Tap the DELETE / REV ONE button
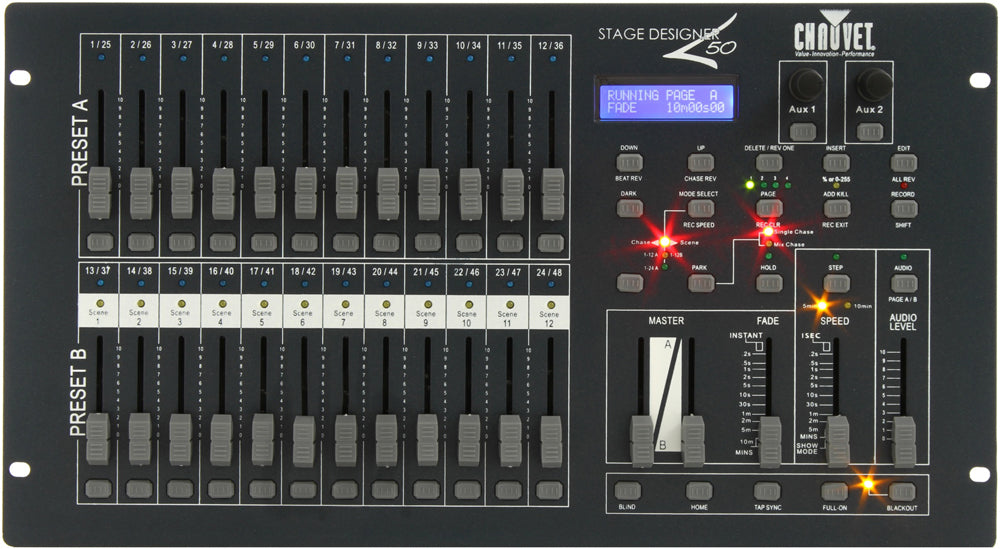 (769, 163)
